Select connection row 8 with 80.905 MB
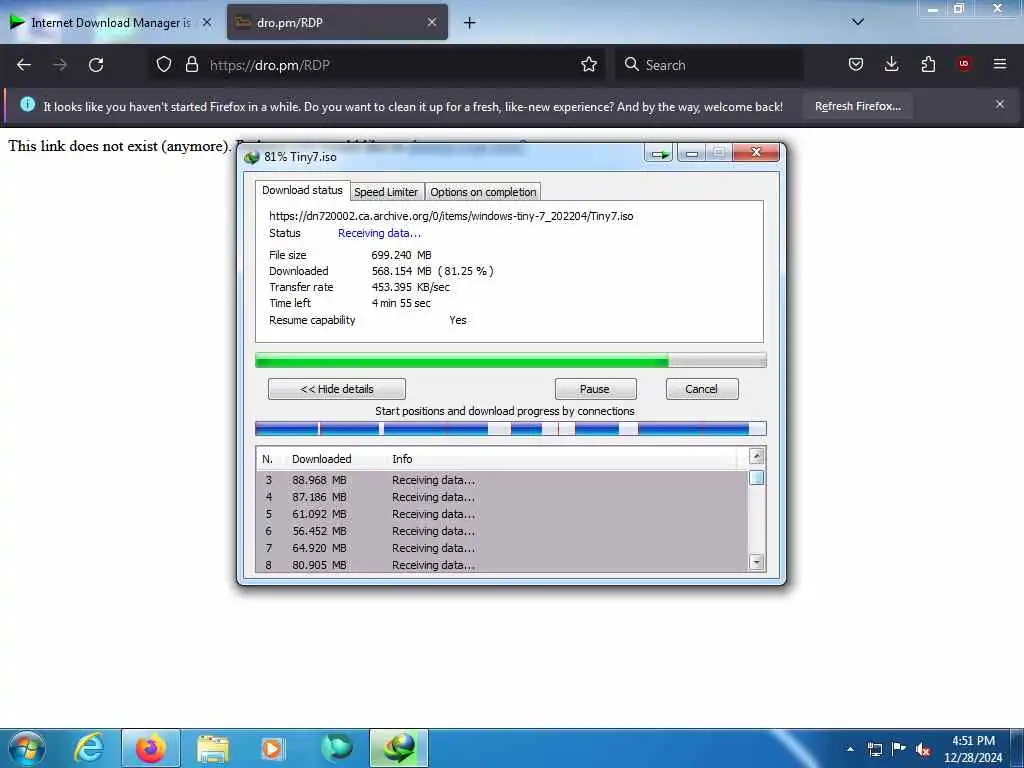This screenshot has height=768, width=1024. click(502, 565)
